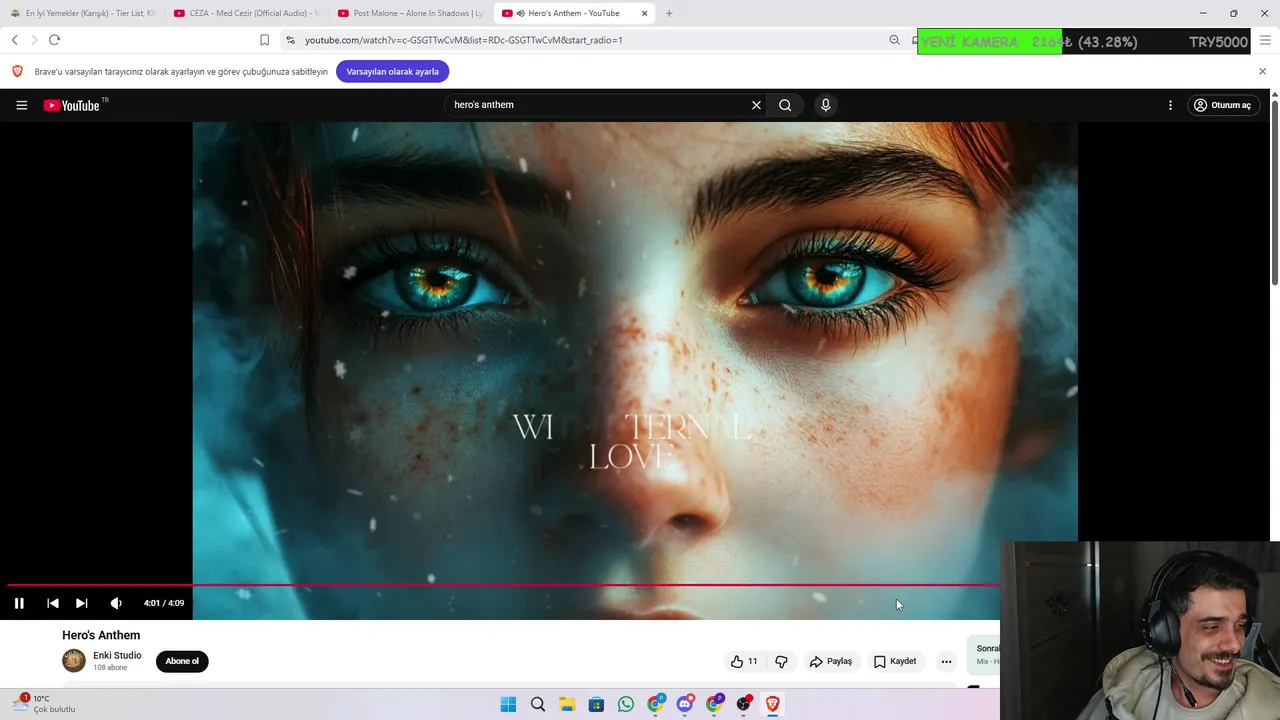Open the browser zoom magnifier icon

pyautogui.click(x=894, y=40)
